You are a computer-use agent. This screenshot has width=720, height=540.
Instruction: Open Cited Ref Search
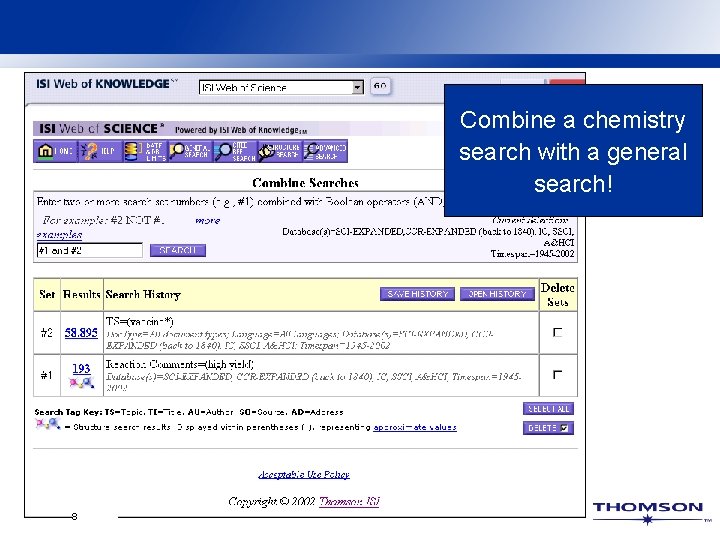(235, 151)
